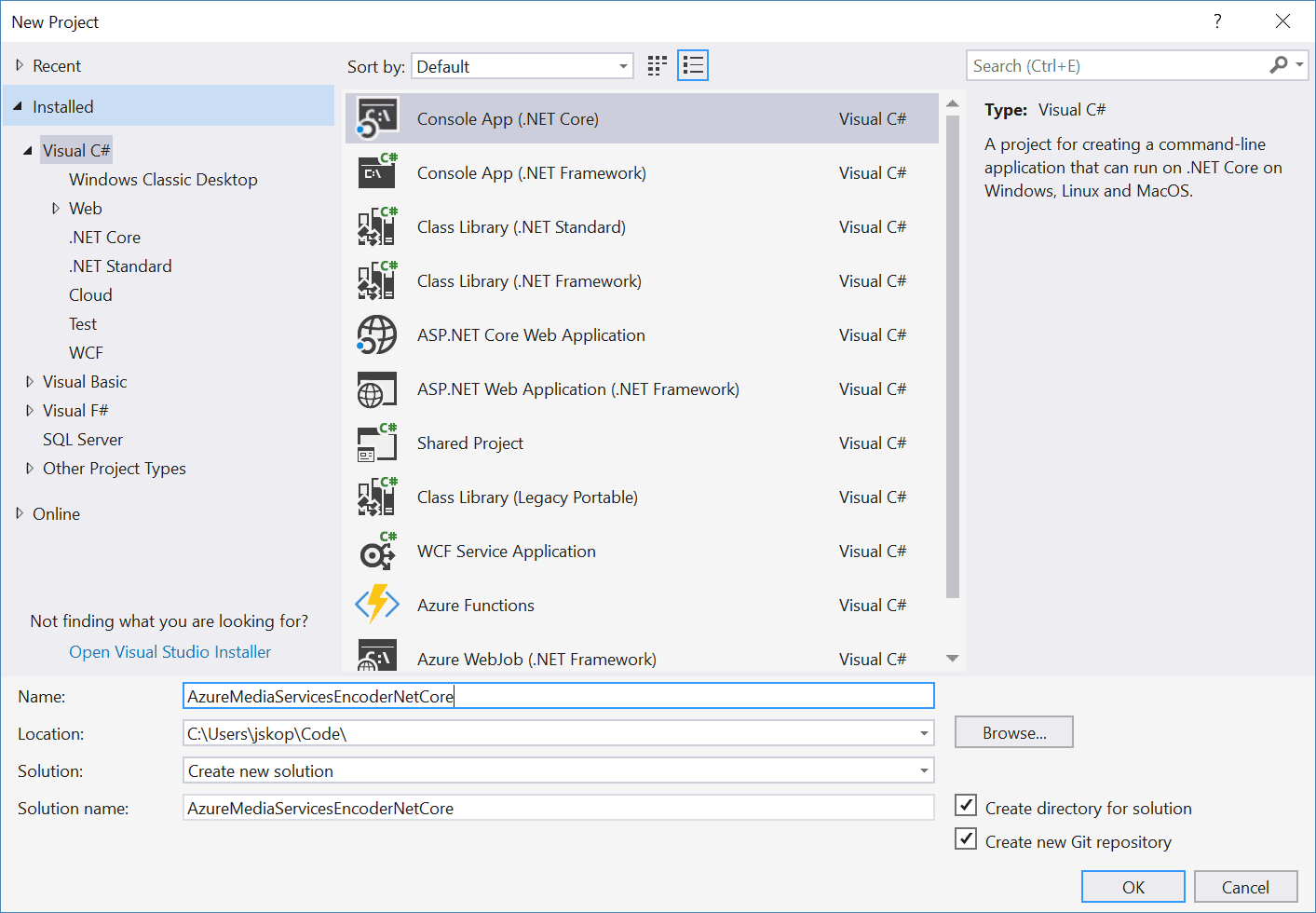The image size is (1316, 913).
Task: Collapse the Visual C# tree node
Action: click(x=28, y=150)
